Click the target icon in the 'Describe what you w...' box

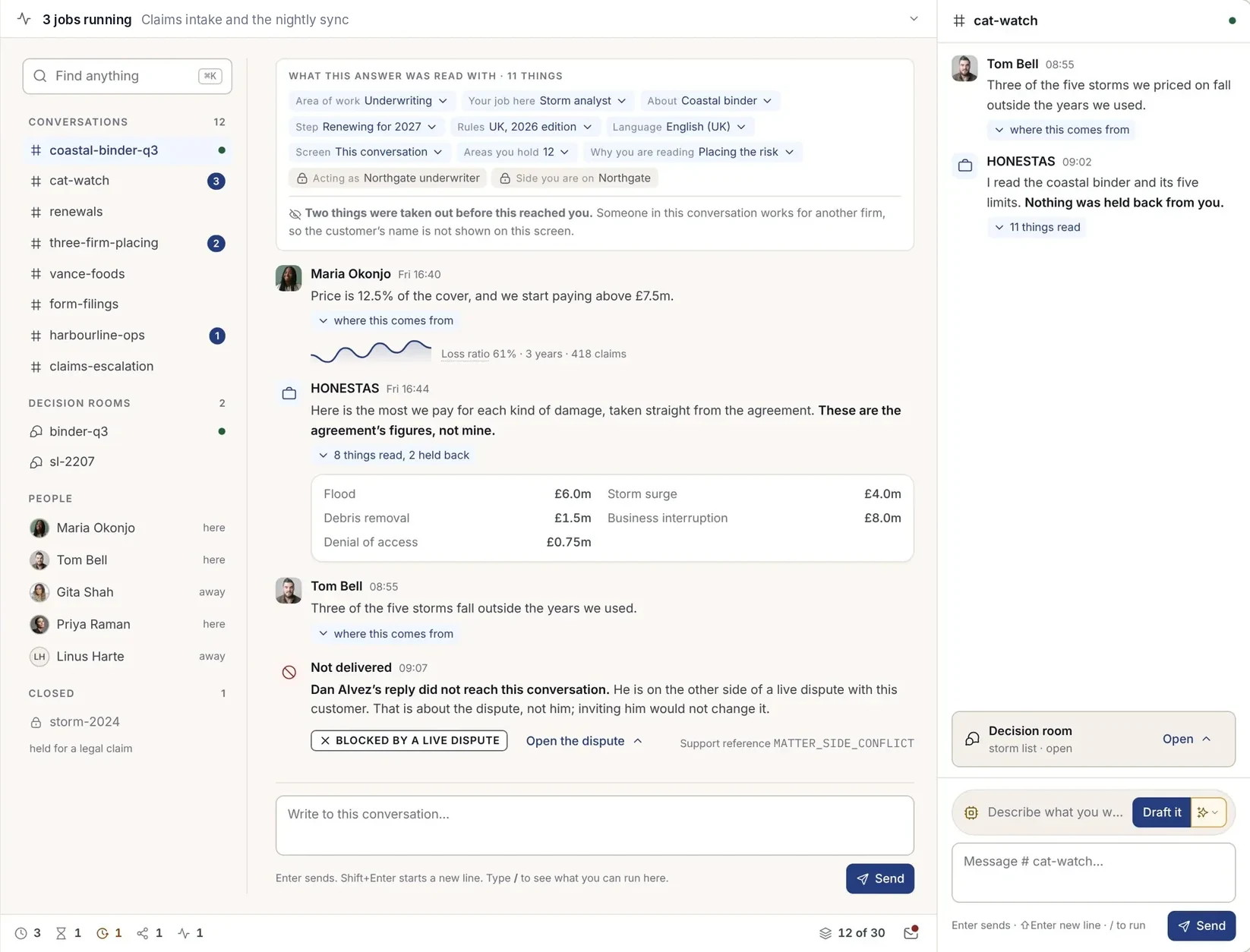click(971, 812)
